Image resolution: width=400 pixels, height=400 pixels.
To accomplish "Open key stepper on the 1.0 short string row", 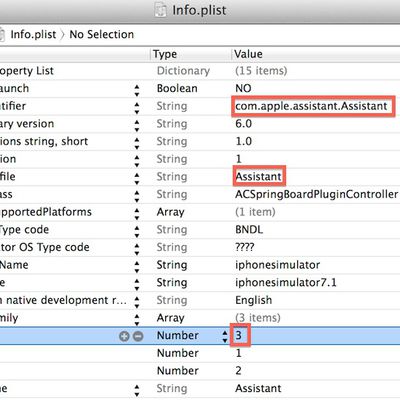I will coord(137,142).
